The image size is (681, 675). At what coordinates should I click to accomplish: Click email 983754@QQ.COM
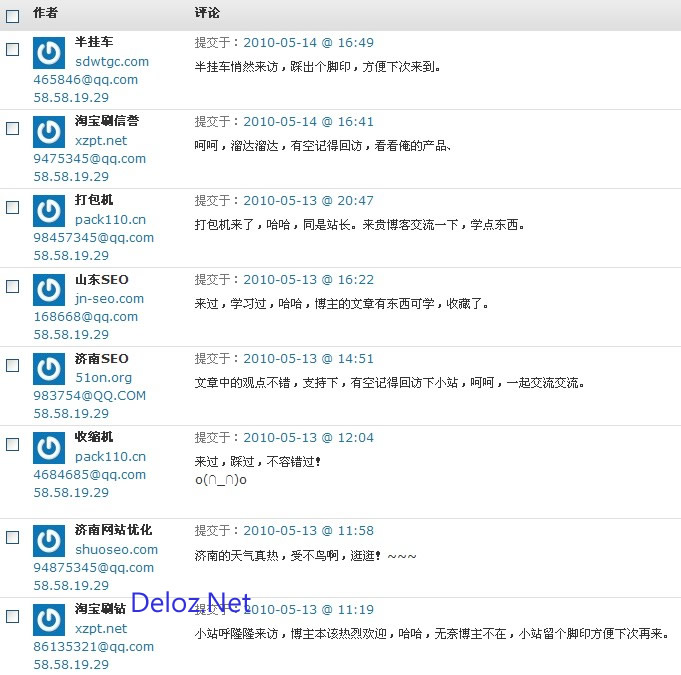(x=89, y=396)
